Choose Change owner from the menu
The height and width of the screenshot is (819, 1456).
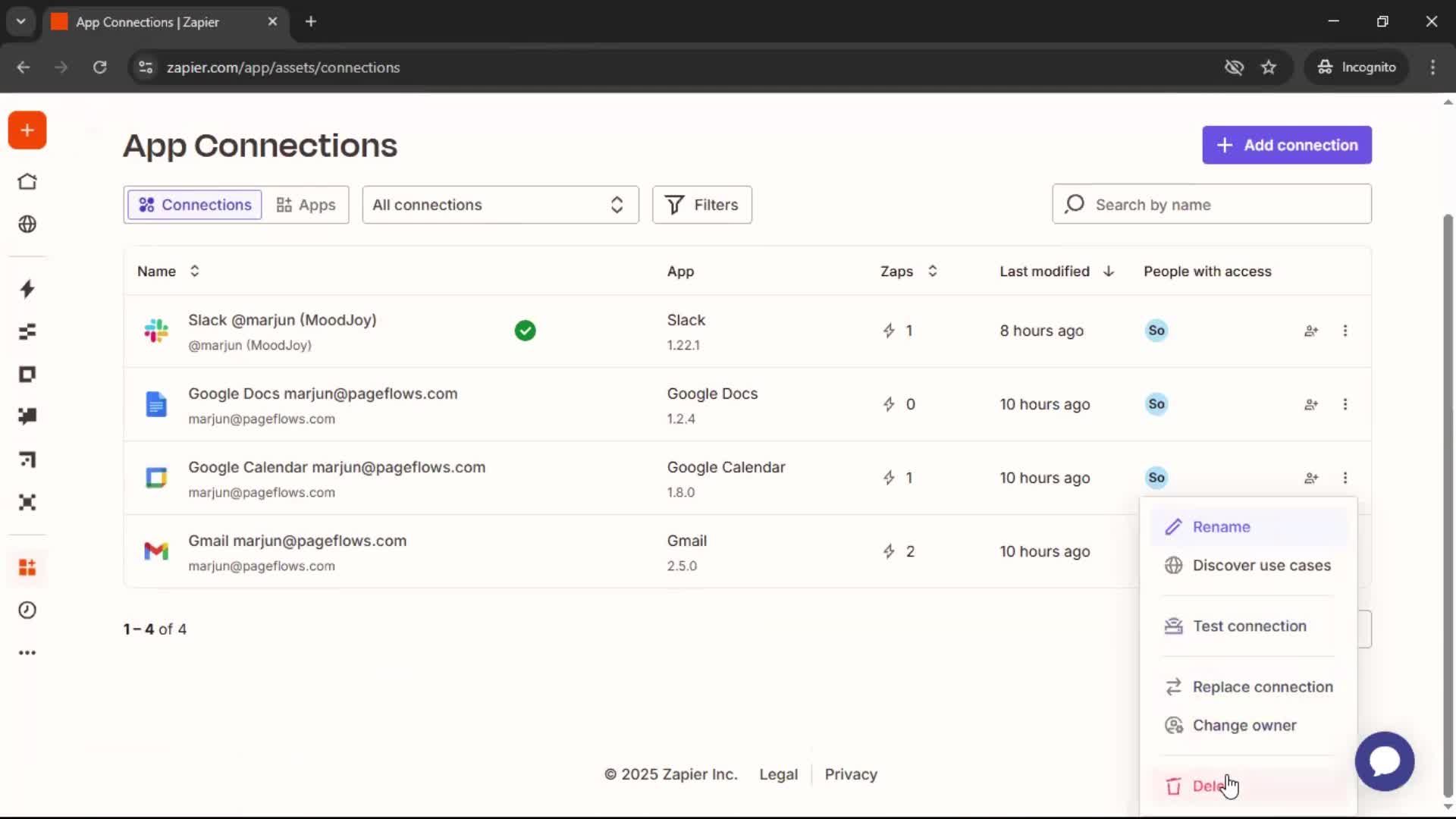[1248, 726]
